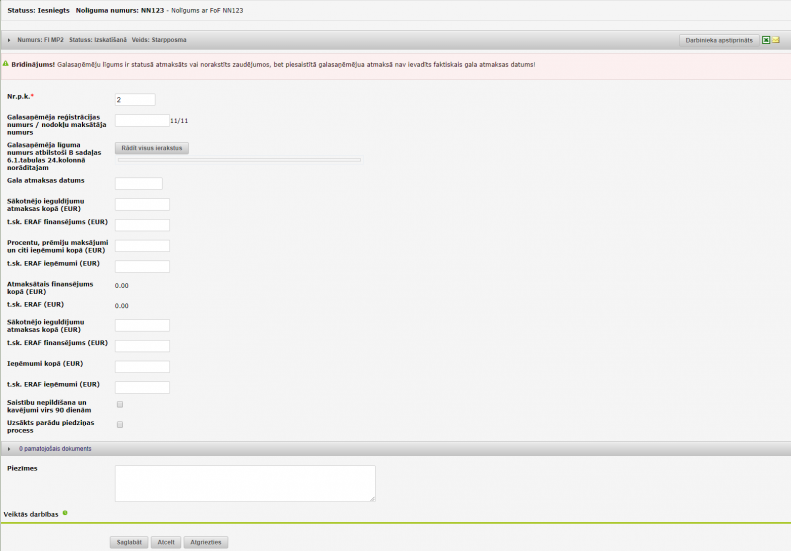Go back with the Atgriezties button
Screen dimensions: 791x551
pyautogui.click(x=205, y=542)
